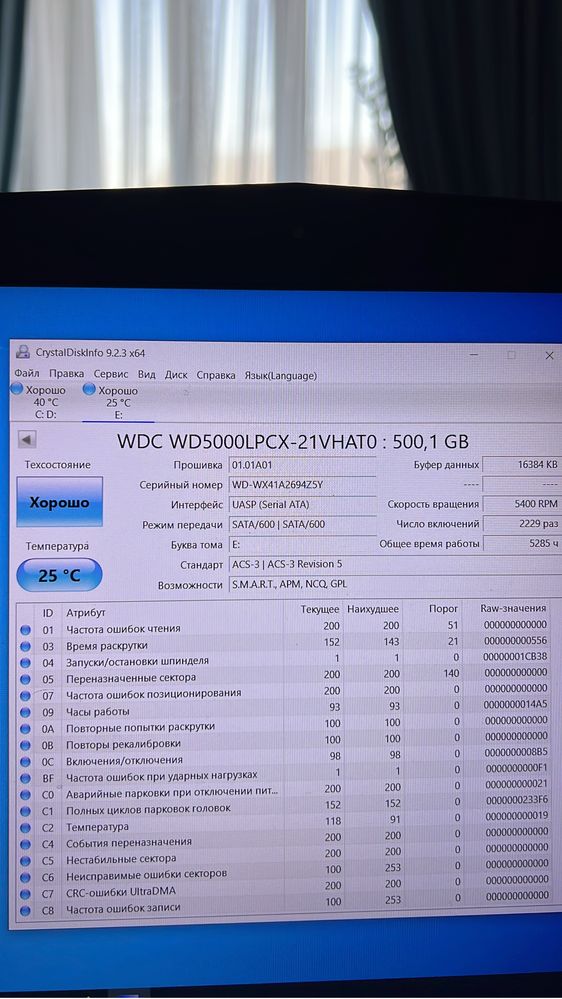Select the Частота ошибок позиционирования row
This screenshot has width=562, height=999.
coord(284,692)
